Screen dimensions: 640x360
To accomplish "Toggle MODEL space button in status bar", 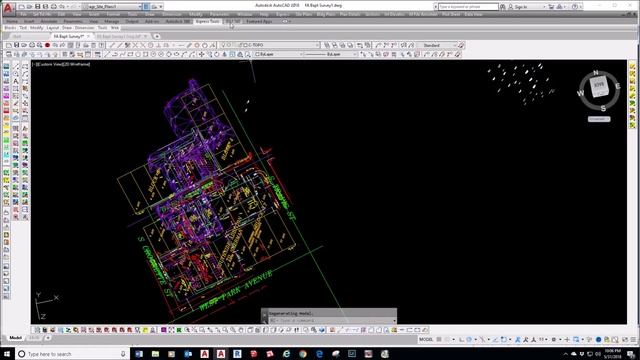I will click(x=426, y=340).
